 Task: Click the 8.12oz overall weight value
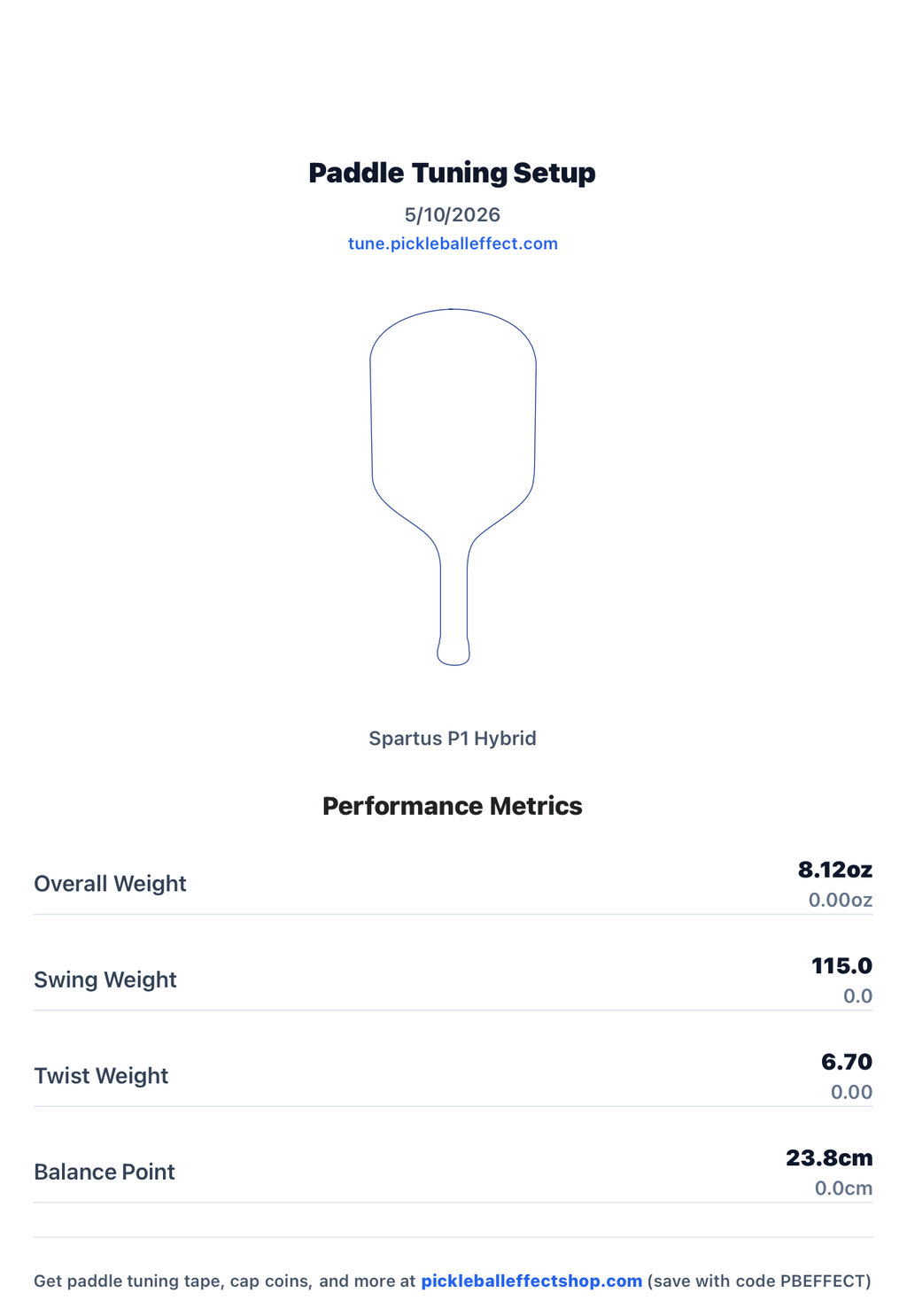(x=835, y=870)
